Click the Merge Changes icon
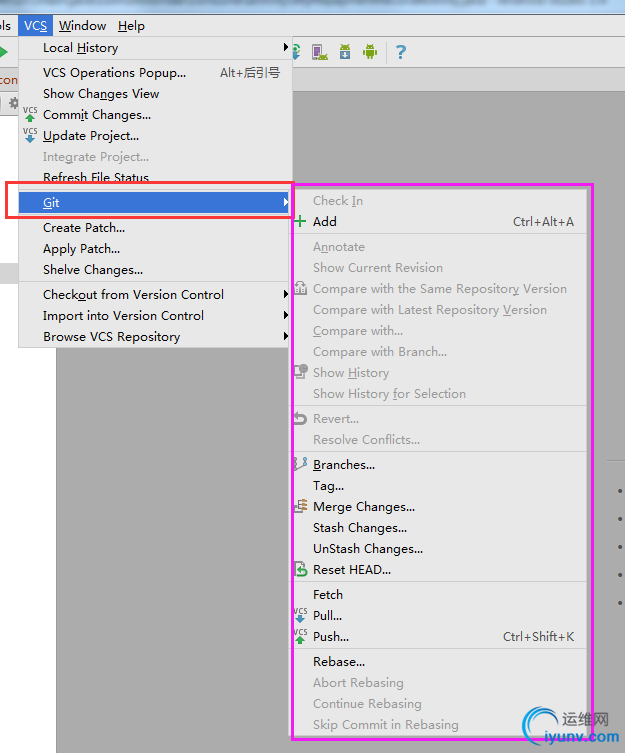 coord(300,506)
